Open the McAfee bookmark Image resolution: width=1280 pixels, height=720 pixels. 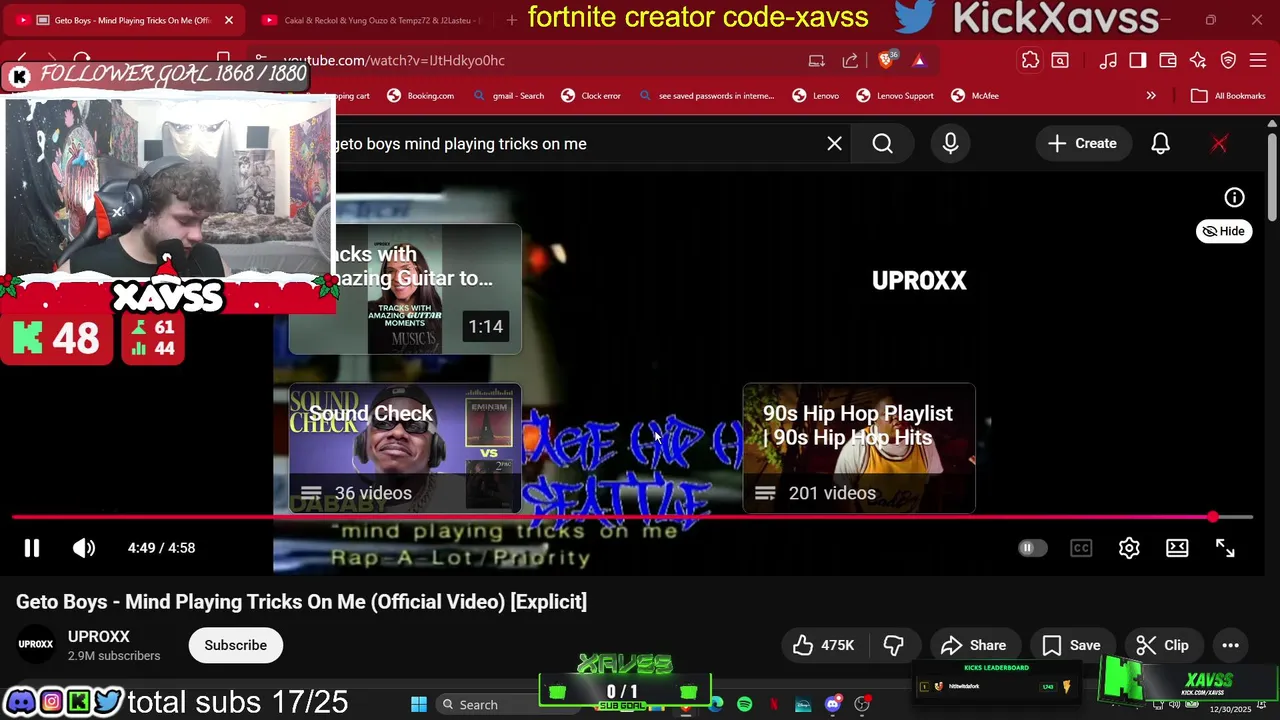[x=973, y=96]
